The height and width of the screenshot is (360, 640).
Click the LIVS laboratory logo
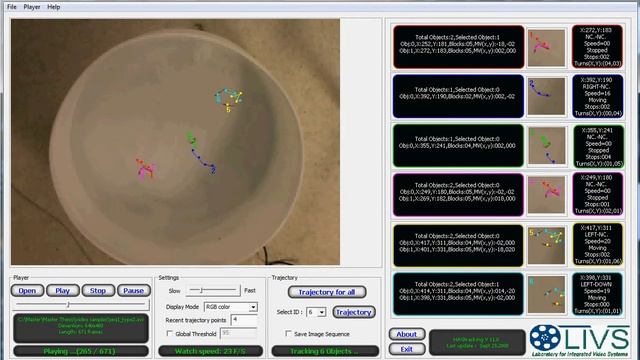[x=580, y=341]
